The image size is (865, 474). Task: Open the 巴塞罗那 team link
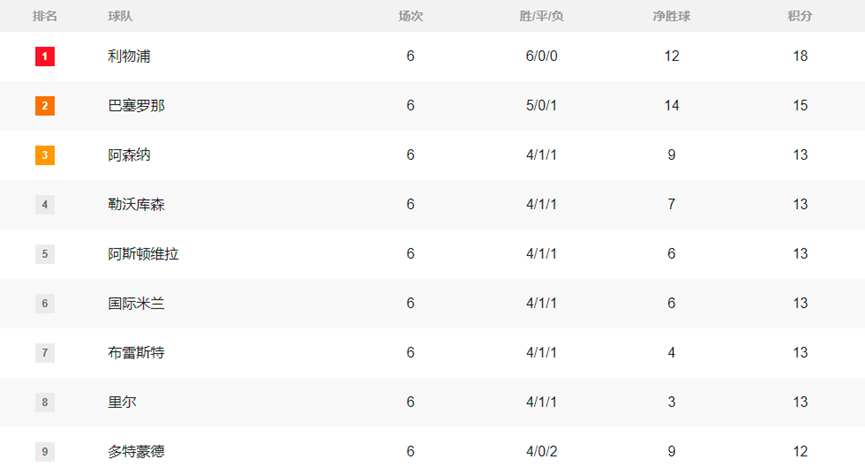[136, 106]
